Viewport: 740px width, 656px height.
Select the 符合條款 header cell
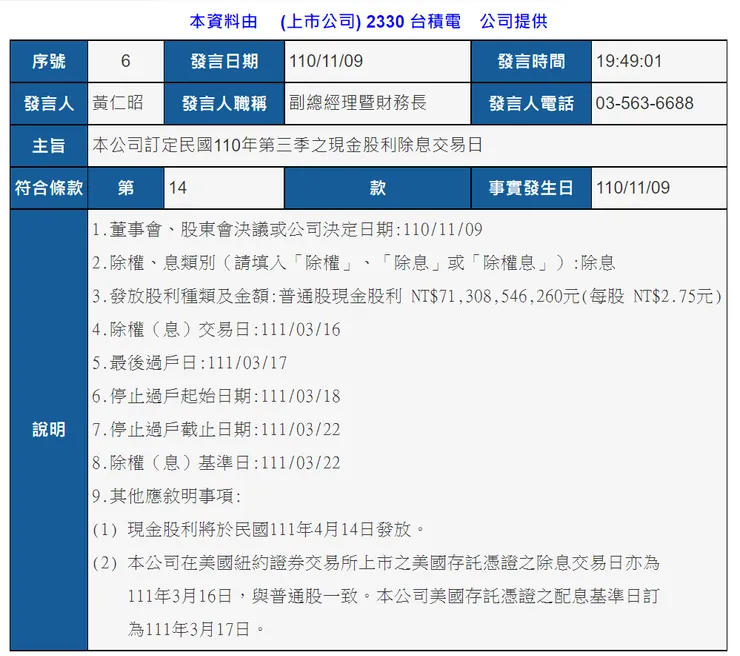click(x=49, y=188)
